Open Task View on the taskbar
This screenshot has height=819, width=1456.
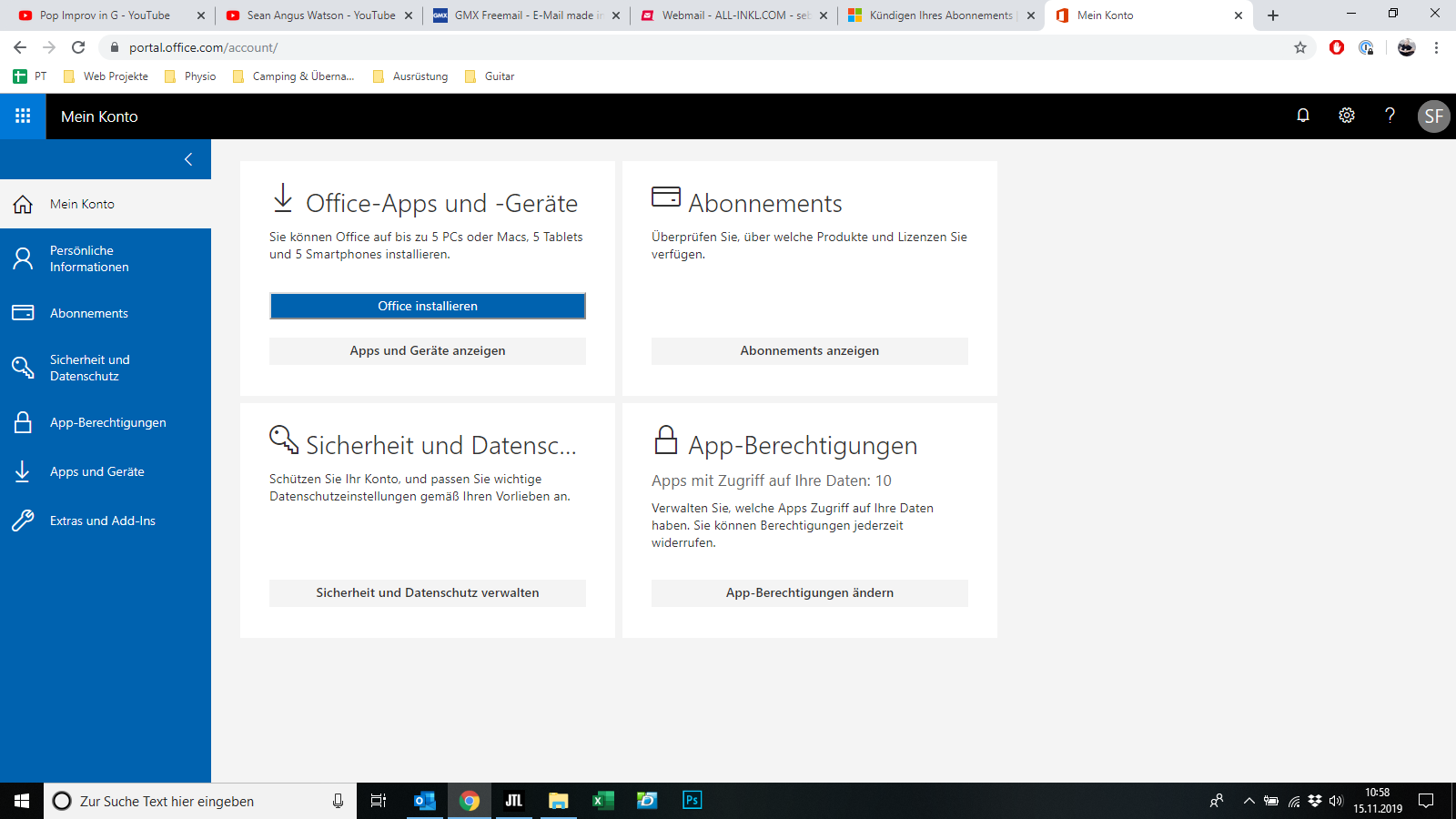(x=379, y=801)
